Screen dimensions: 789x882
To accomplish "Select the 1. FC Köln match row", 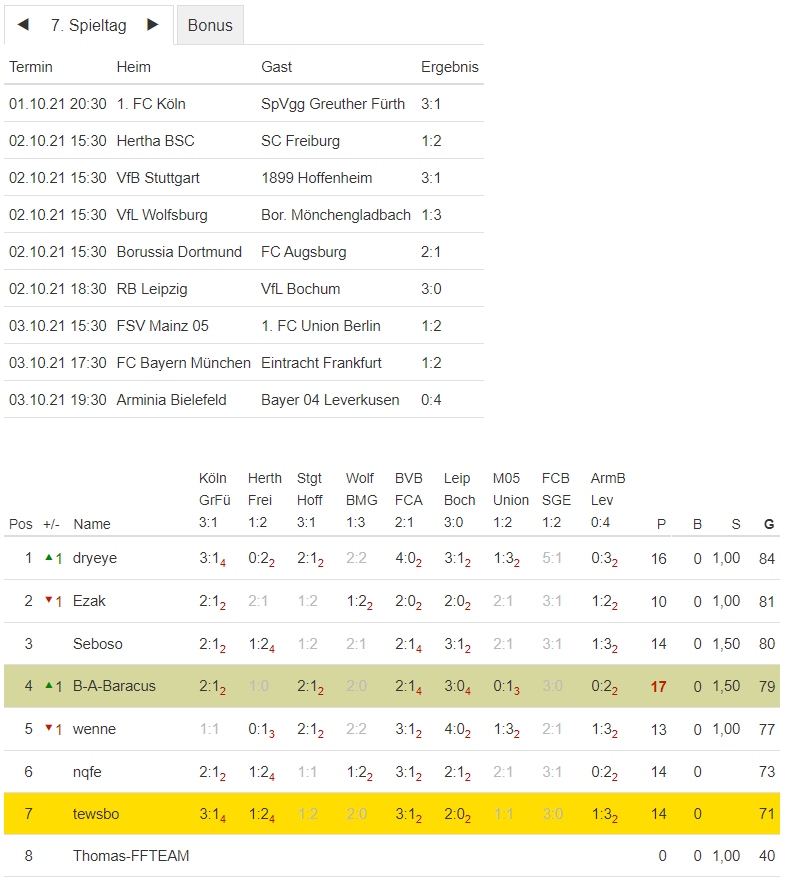I will tap(151, 104).
